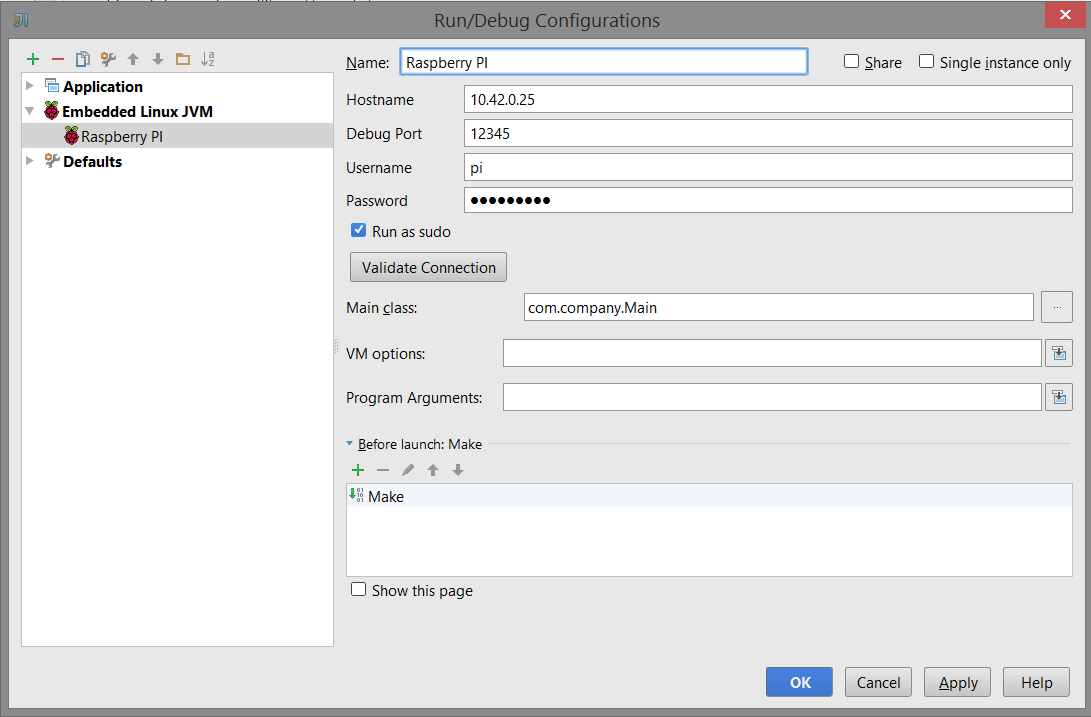Click into the Username field

(768, 167)
